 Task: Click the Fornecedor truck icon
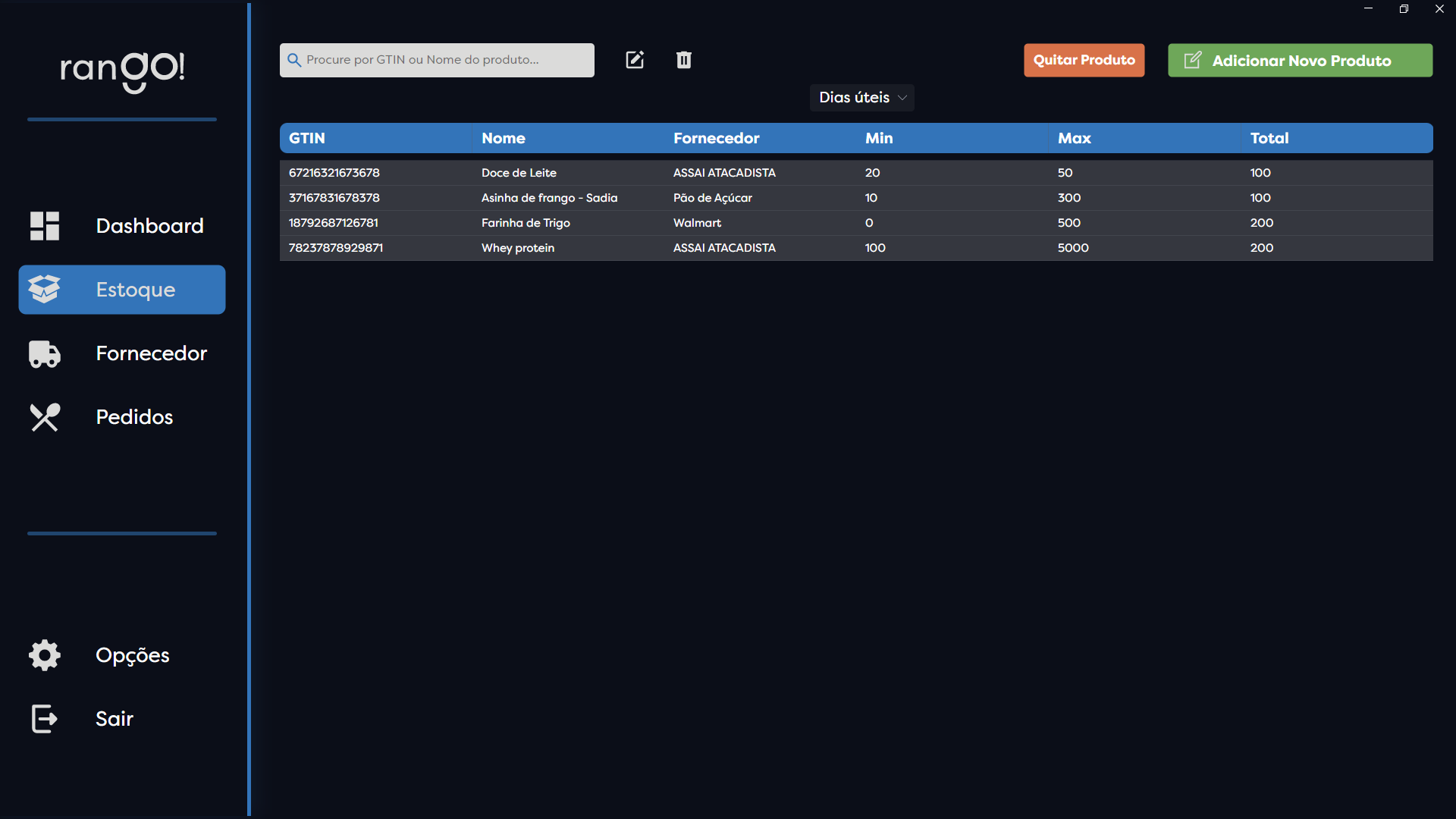click(x=45, y=353)
